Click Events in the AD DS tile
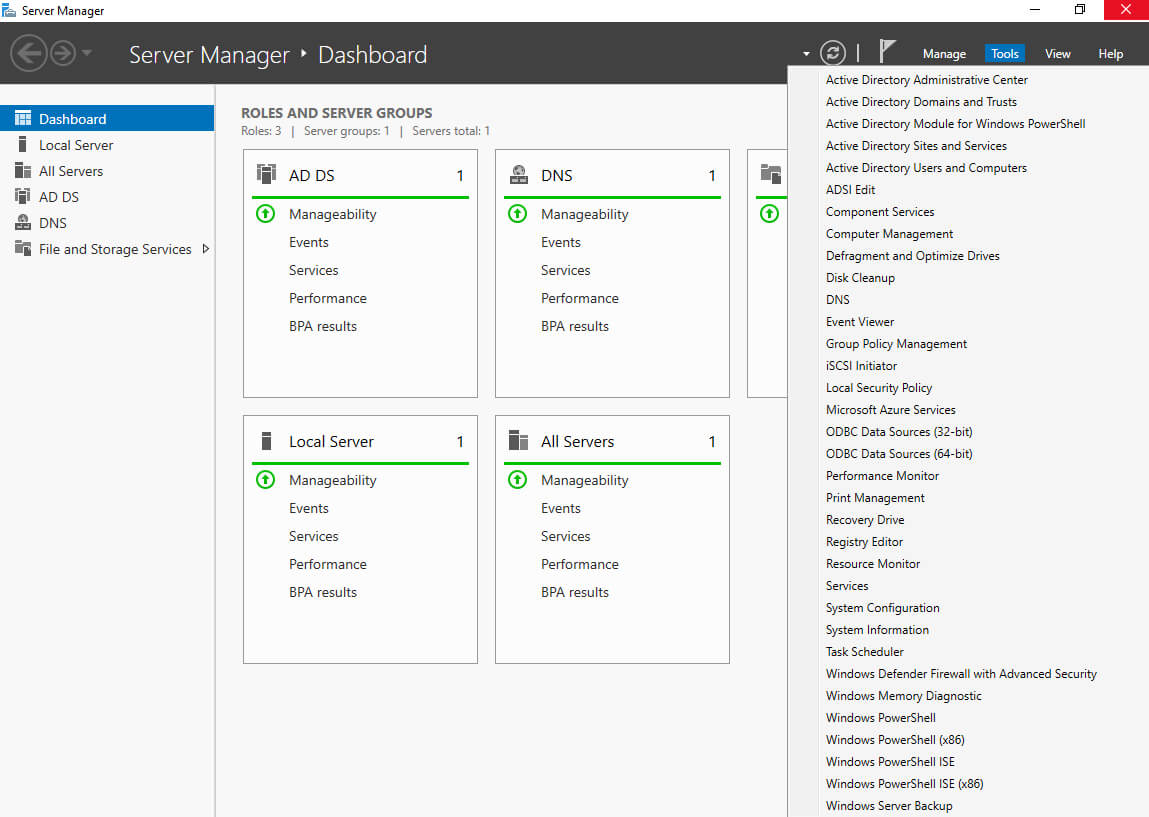This screenshot has height=817, width=1149. tap(309, 242)
